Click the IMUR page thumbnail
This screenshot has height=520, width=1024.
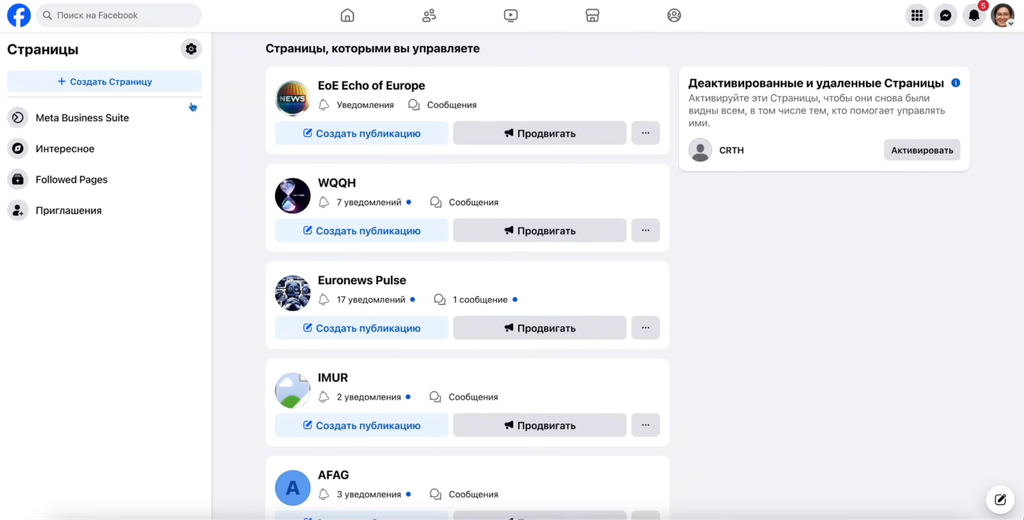(293, 391)
